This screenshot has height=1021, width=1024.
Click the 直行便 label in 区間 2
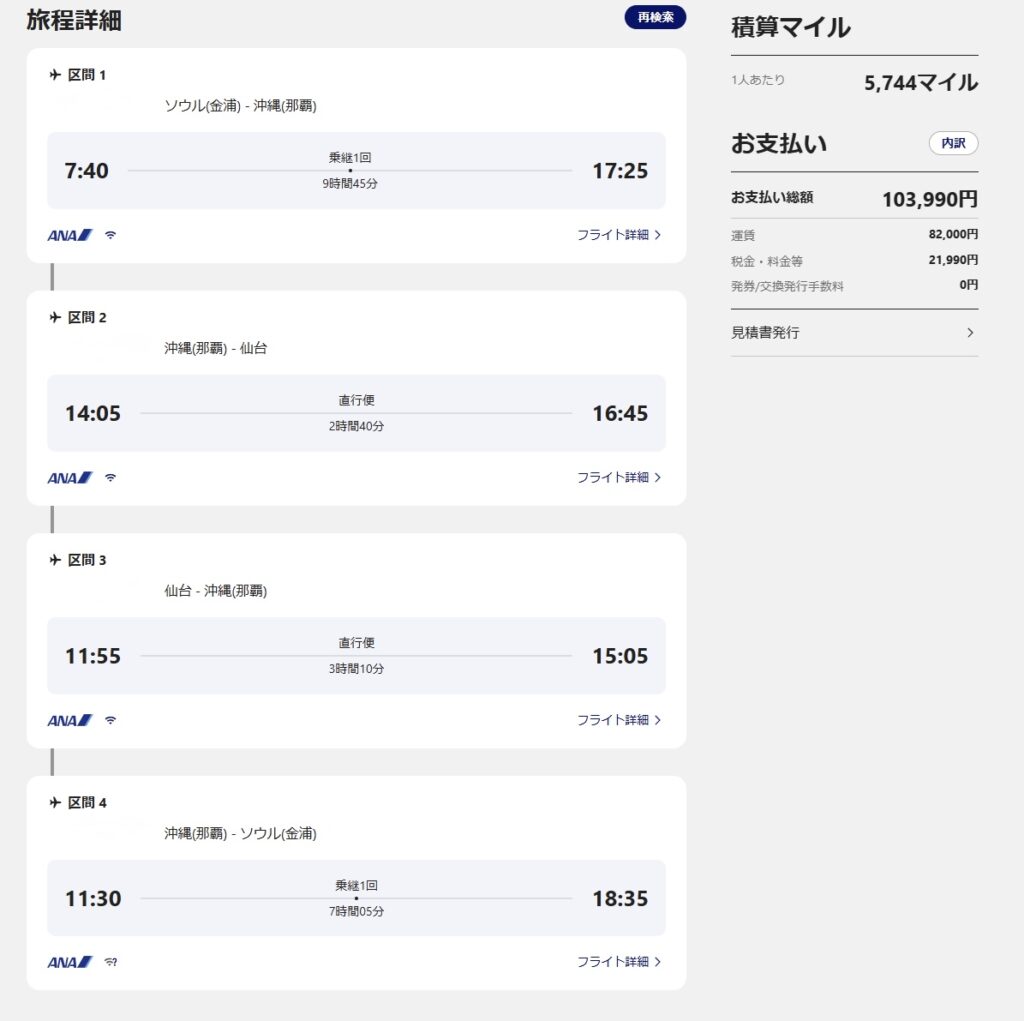(356, 400)
